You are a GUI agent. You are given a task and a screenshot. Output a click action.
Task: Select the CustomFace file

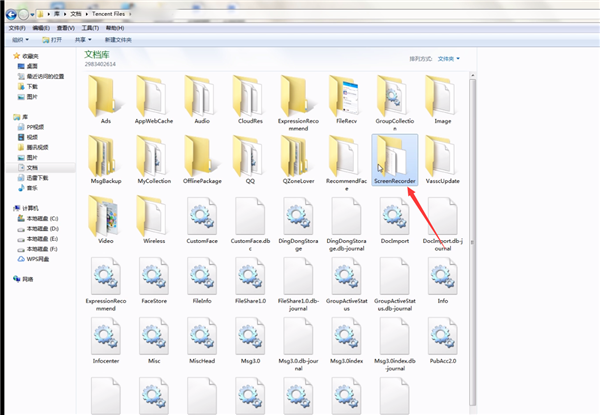202,221
